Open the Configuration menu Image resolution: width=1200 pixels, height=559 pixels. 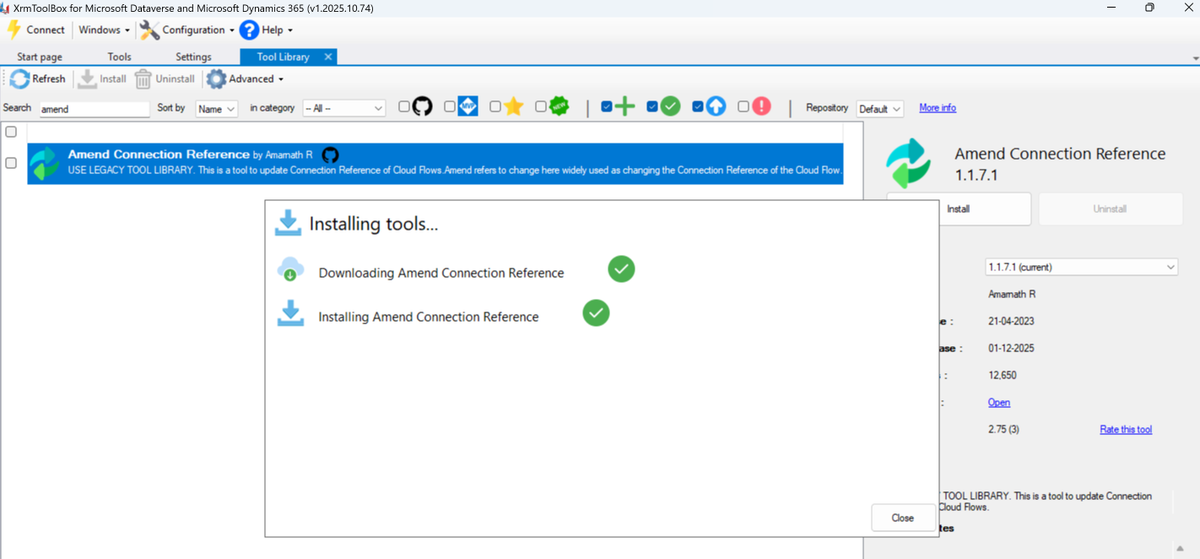pyautogui.click(x=198, y=30)
